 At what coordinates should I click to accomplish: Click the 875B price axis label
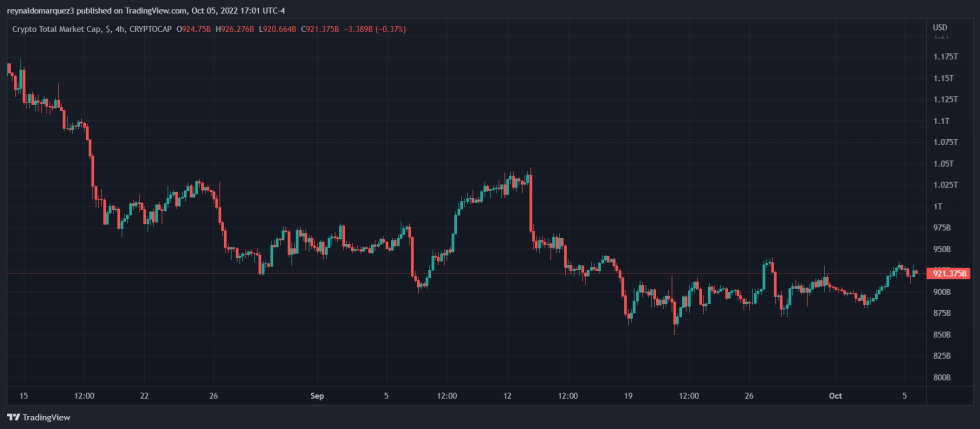[x=943, y=313]
